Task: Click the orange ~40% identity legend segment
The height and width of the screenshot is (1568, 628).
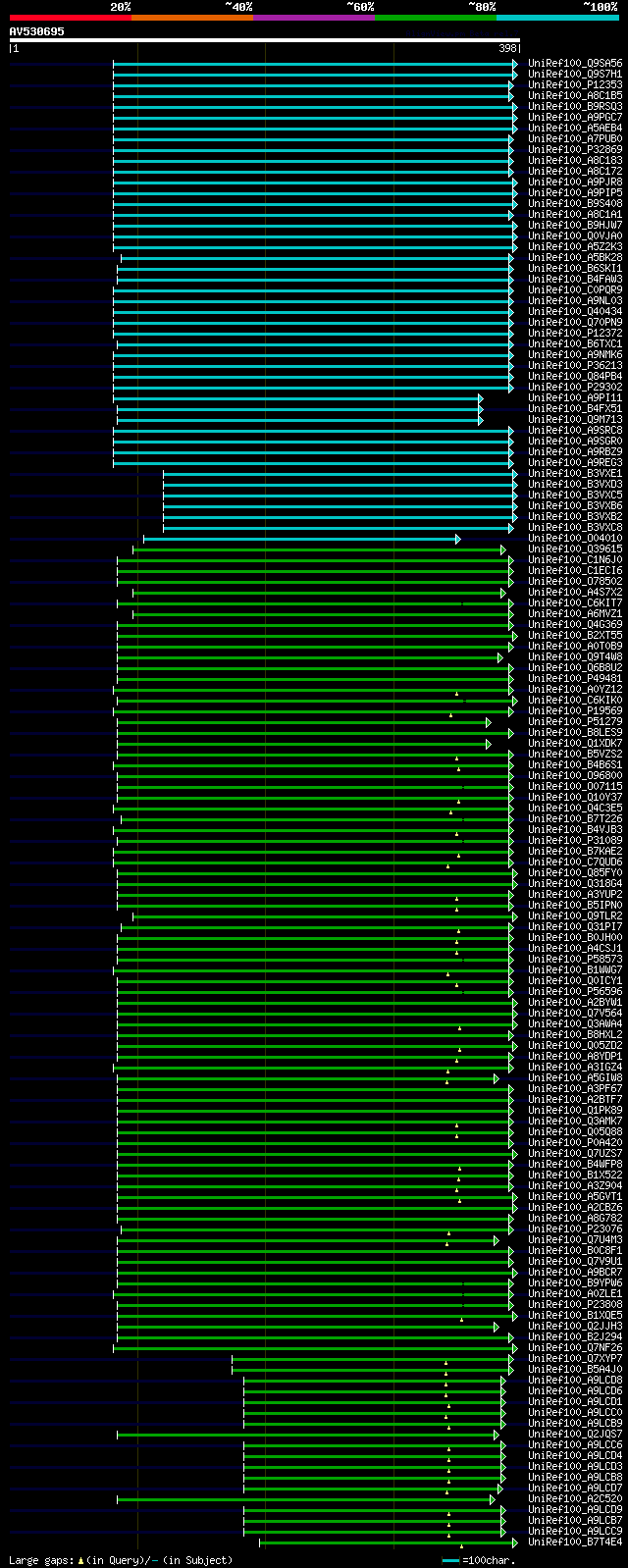Action: 191,18
